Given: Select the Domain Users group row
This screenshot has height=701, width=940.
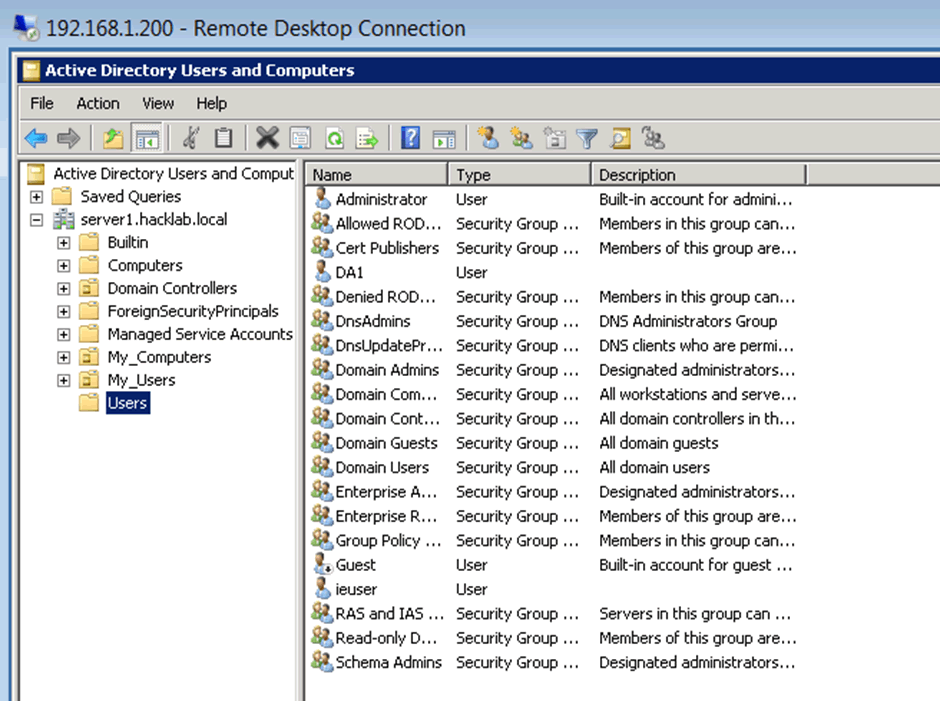Looking at the screenshot, I should pos(555,467).
